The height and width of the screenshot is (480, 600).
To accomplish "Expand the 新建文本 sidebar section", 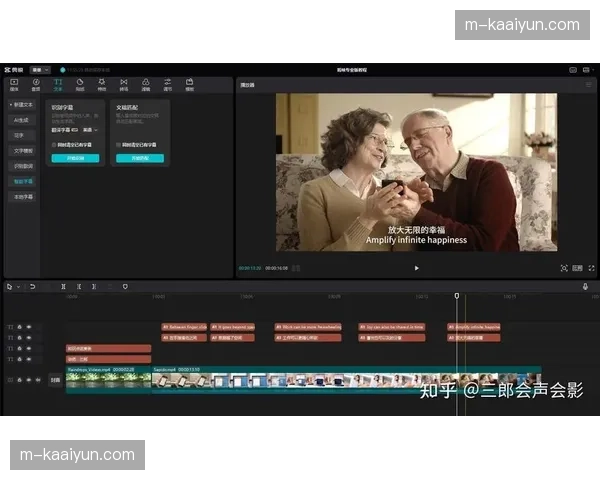I will pos(20,104).
